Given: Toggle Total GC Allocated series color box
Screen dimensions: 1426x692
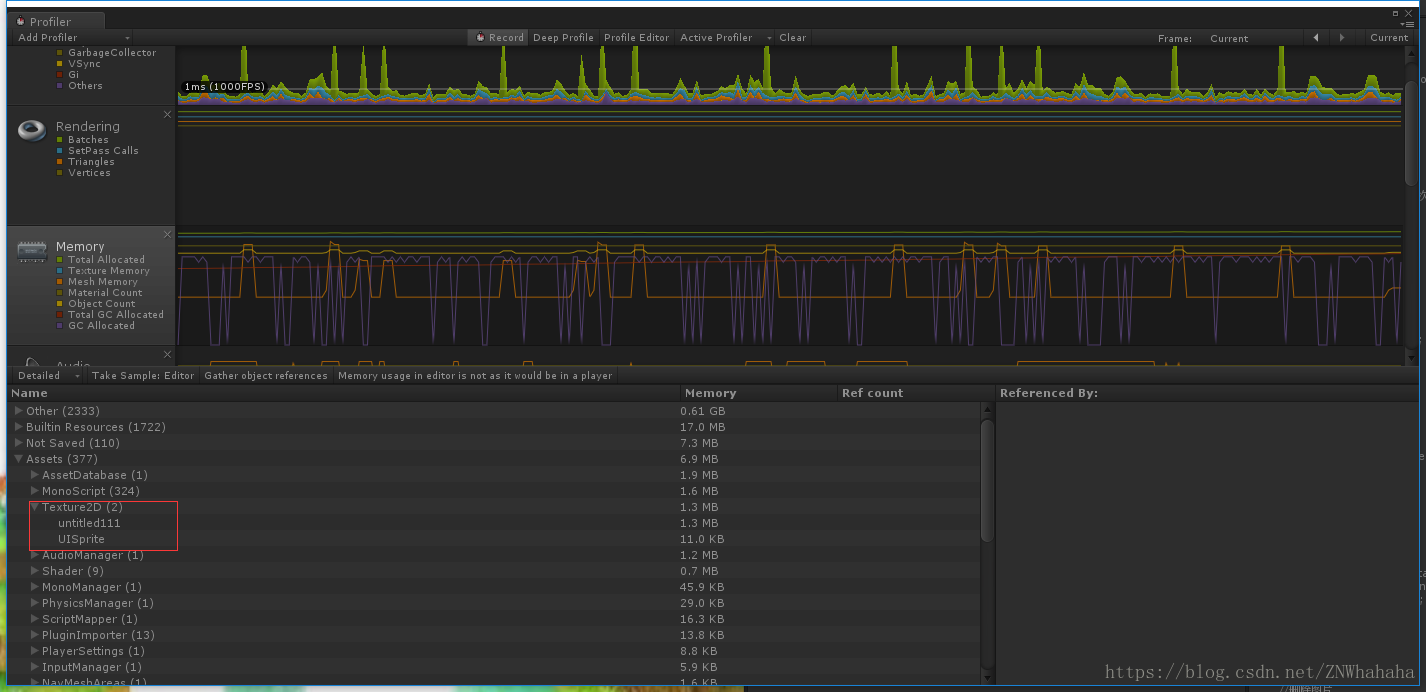Looking at the screenshot, I should click(60, 315).
